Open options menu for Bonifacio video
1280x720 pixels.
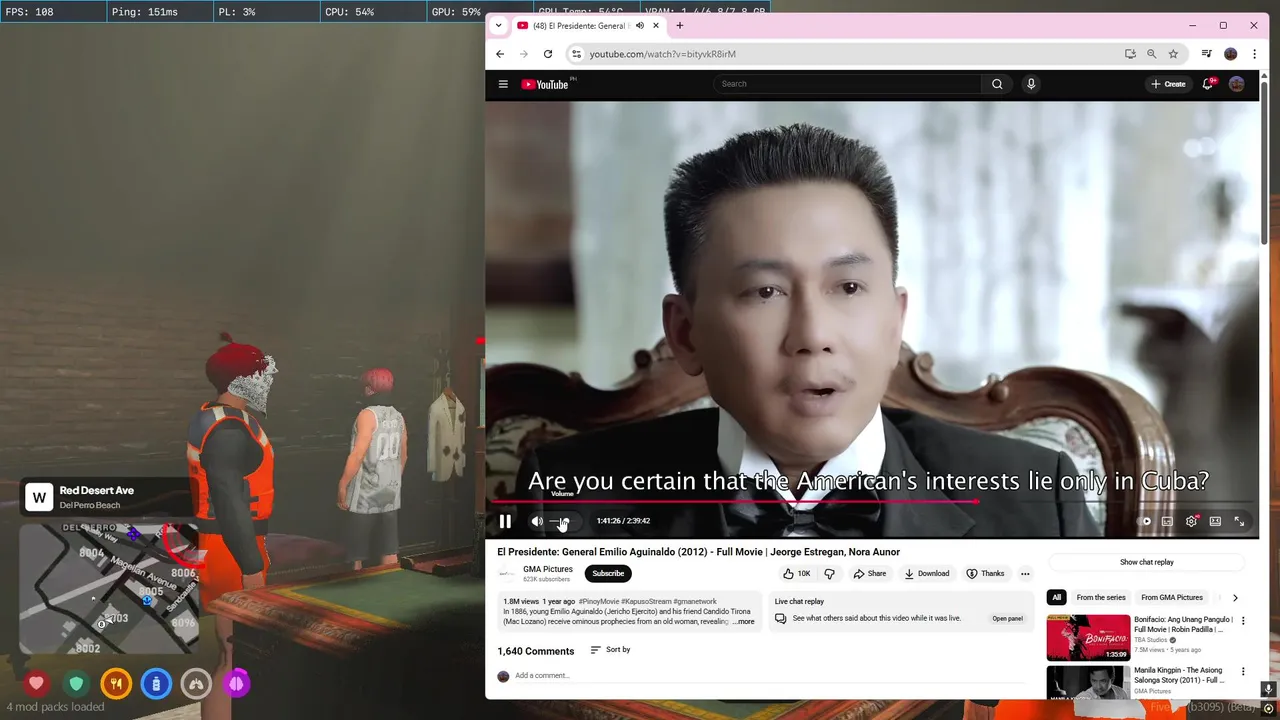(x=1243, y=621)
